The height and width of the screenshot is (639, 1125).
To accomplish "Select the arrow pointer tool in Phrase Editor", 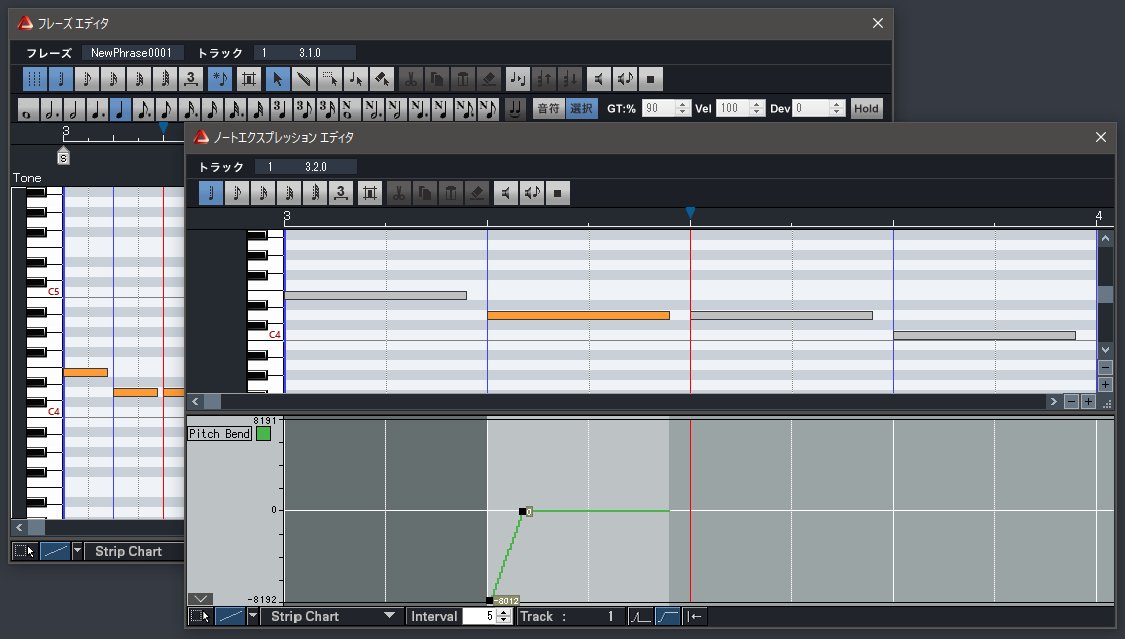I will tap(279, 78).
